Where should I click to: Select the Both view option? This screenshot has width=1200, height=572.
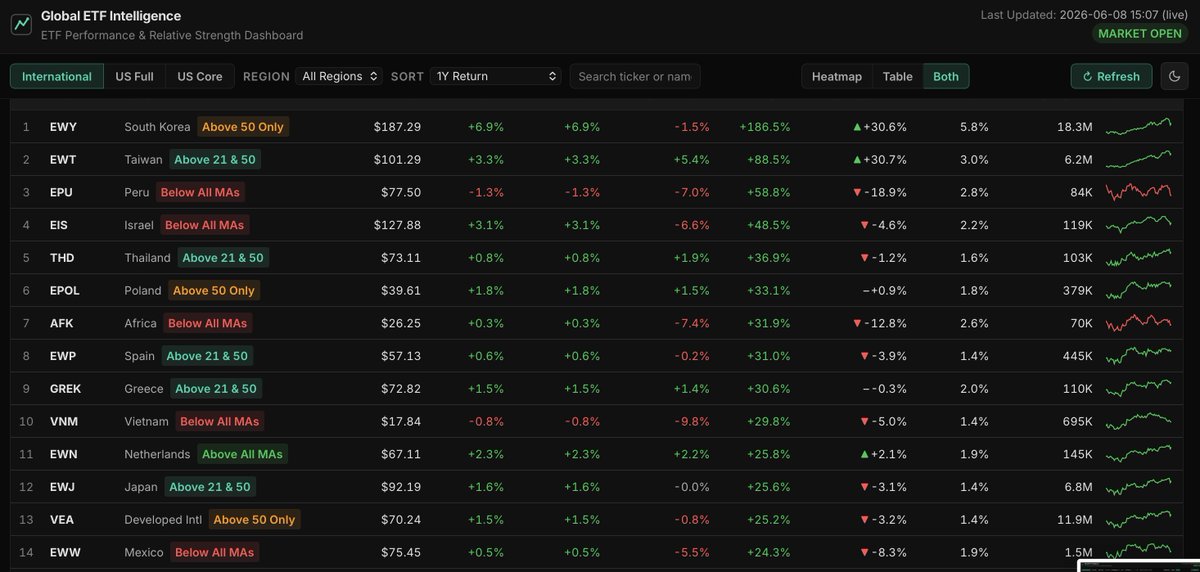point(946,76)
